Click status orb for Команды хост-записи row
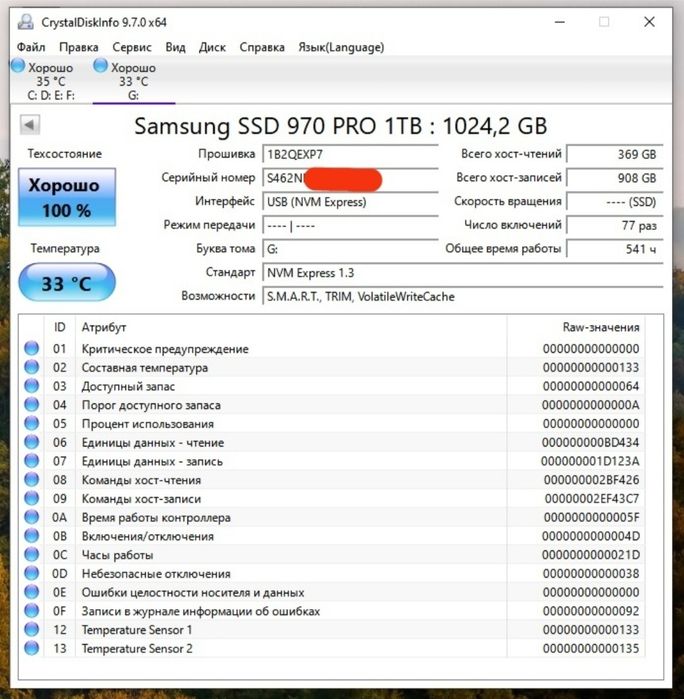 [x=32, y=498]
